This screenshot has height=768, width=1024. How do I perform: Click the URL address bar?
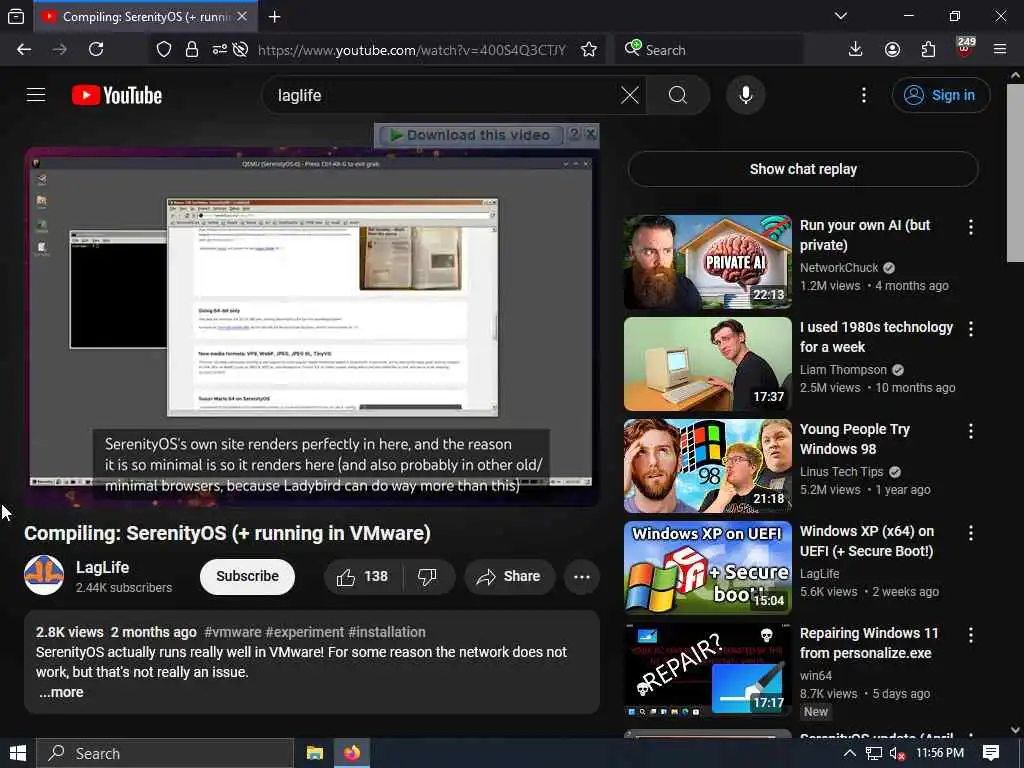click(411, 50)
